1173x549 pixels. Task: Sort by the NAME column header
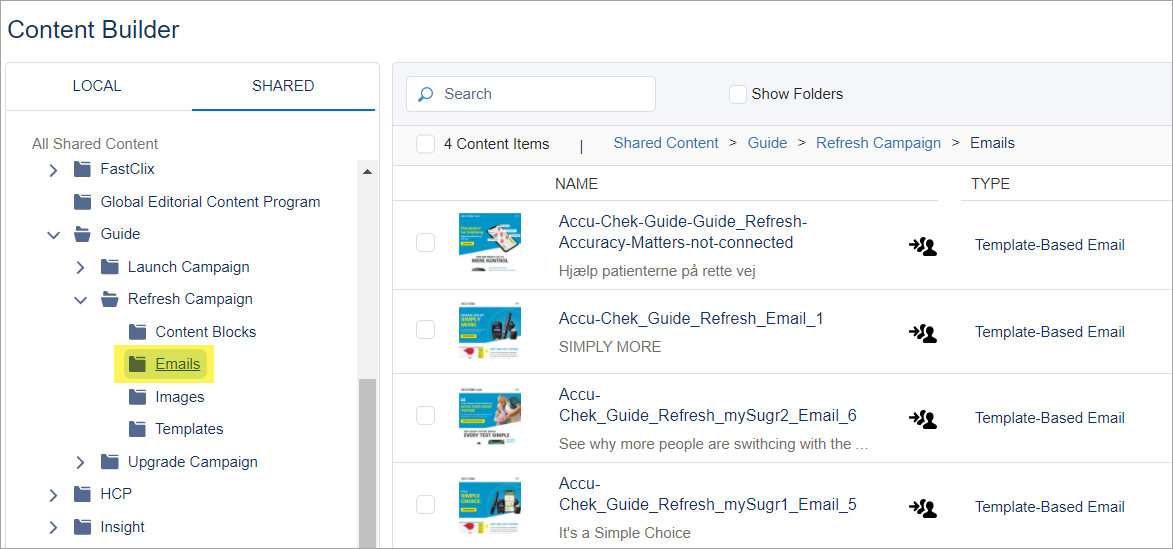[x=576, y=184]
